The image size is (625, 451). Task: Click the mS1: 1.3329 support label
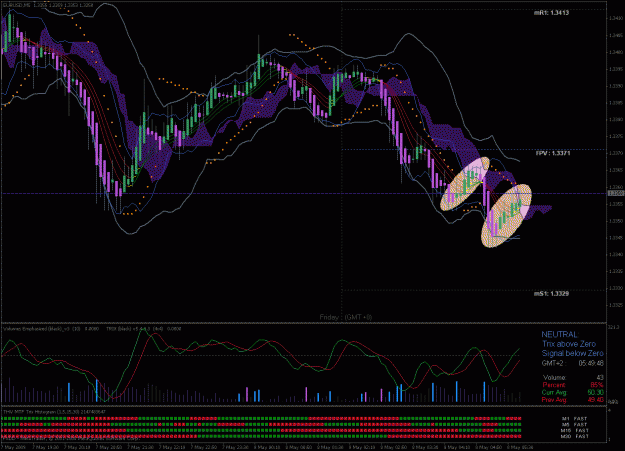[551, 293]
